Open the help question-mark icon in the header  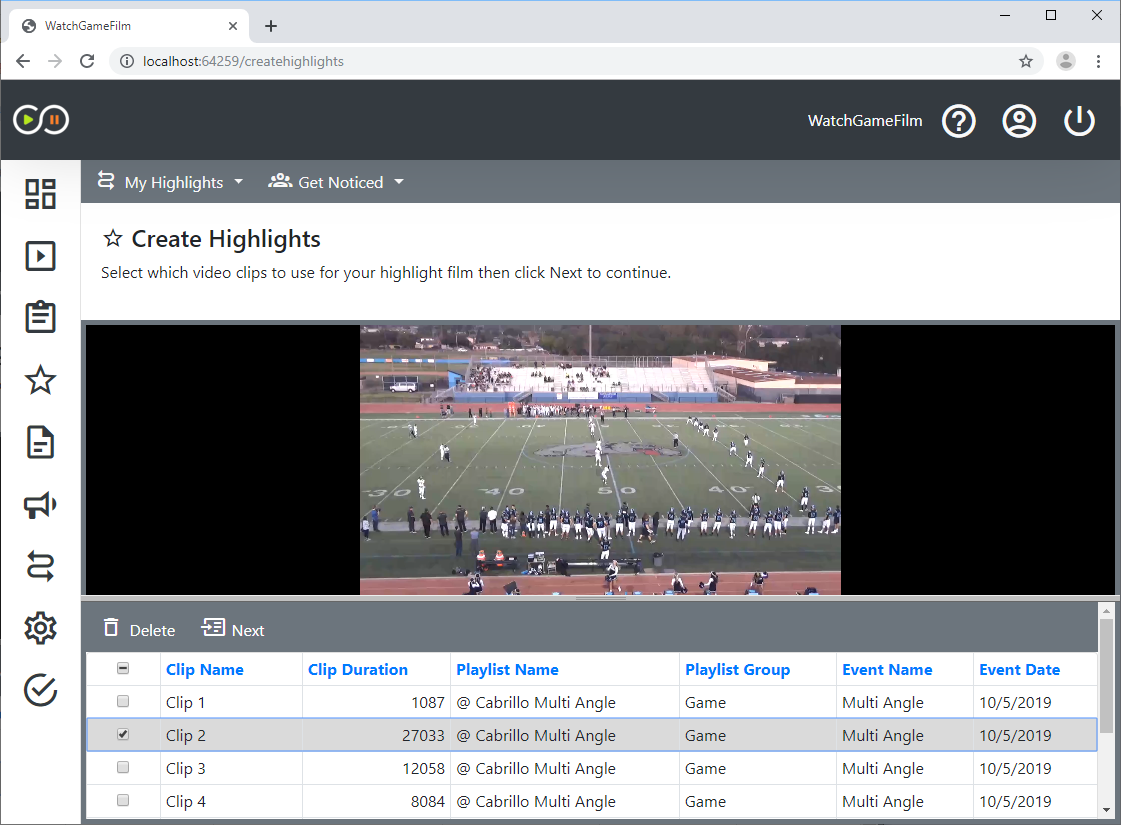coord(959,120)
